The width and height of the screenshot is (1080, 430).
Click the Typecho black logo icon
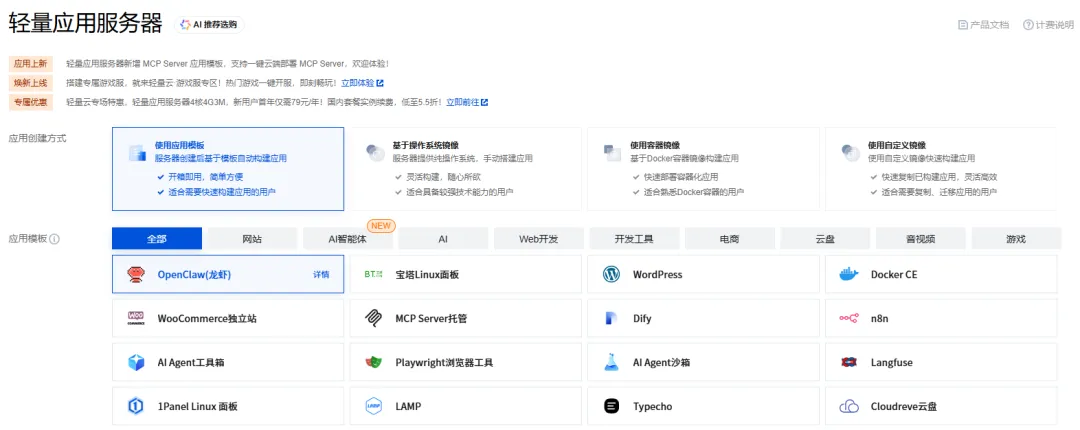612,407
